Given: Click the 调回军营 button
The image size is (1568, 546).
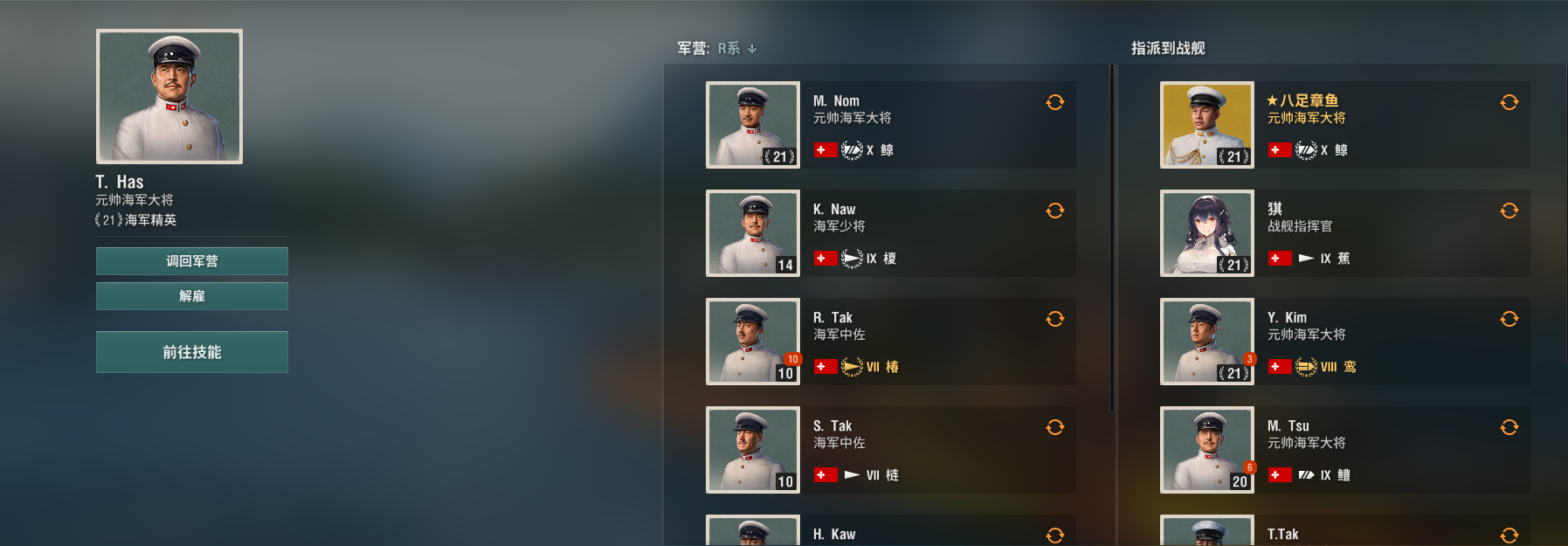Looking at the screenshot, I should (192, 261).
